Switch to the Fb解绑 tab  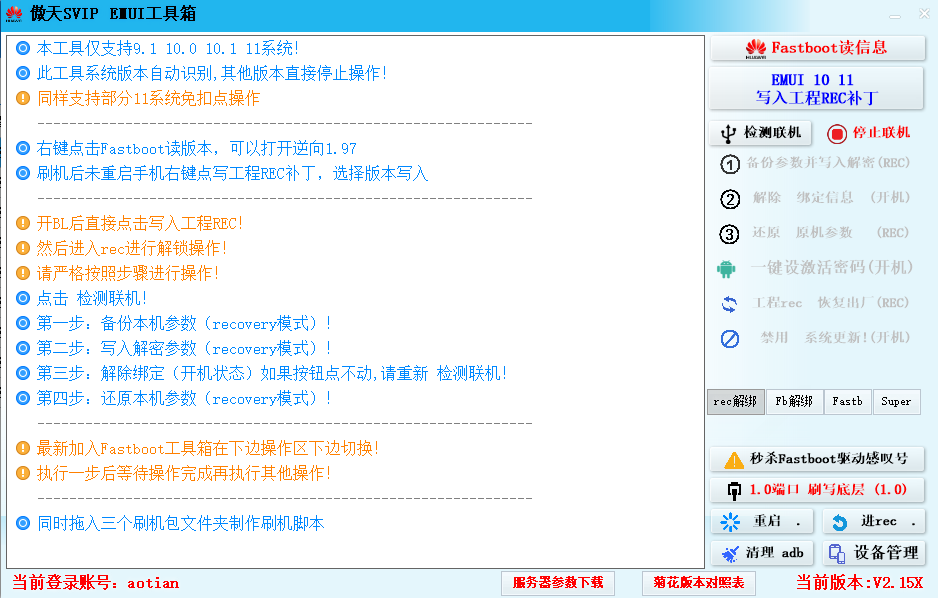click(794, 402)
